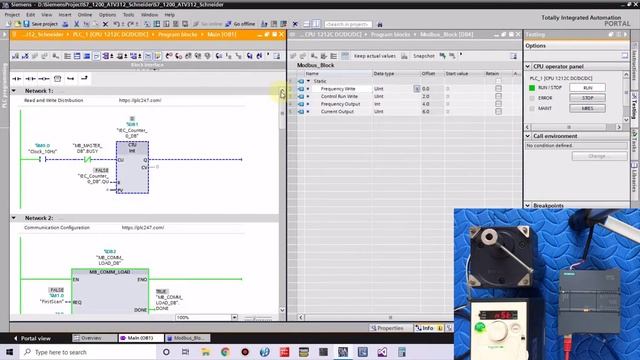The width and height of the screenshot is (640, 360).
Task: Collapse the Static group in Modbus_Block
Action: tap(309, 81)
